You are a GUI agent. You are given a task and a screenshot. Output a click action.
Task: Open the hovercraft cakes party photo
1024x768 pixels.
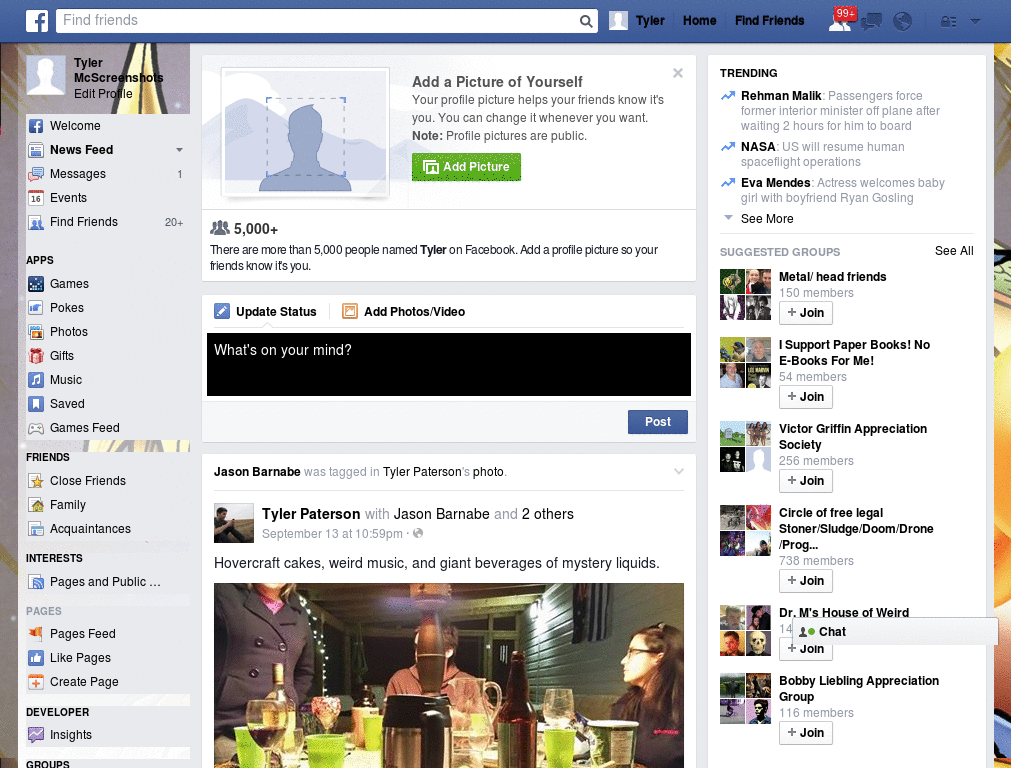tap(449, 675)
